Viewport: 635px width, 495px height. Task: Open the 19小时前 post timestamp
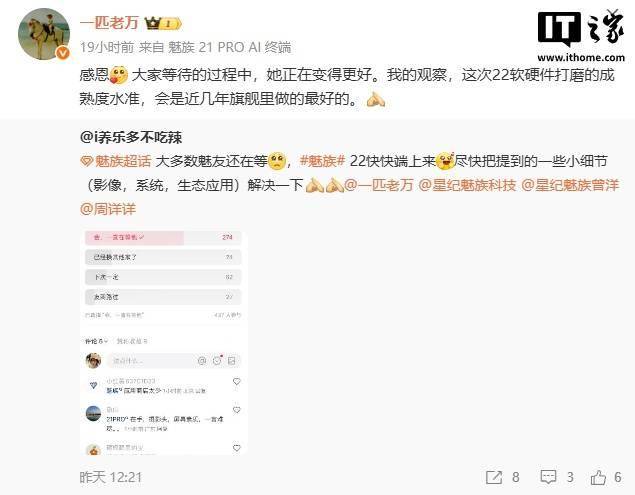tap(107, 47)
